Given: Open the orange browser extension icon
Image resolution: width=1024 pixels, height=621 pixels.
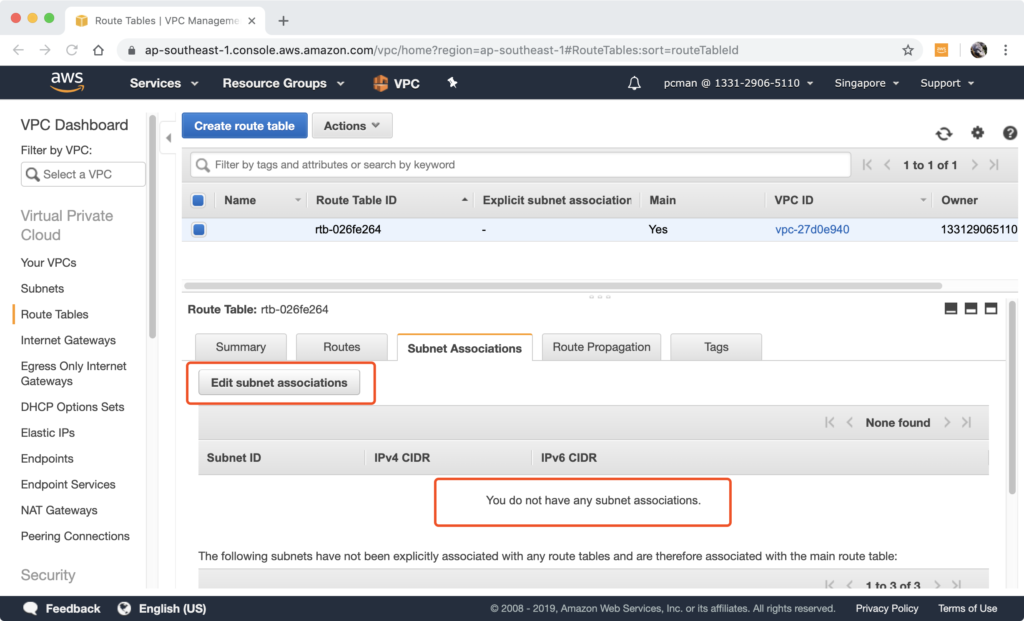Looking at the screenshot, I should tap(941, 50).
